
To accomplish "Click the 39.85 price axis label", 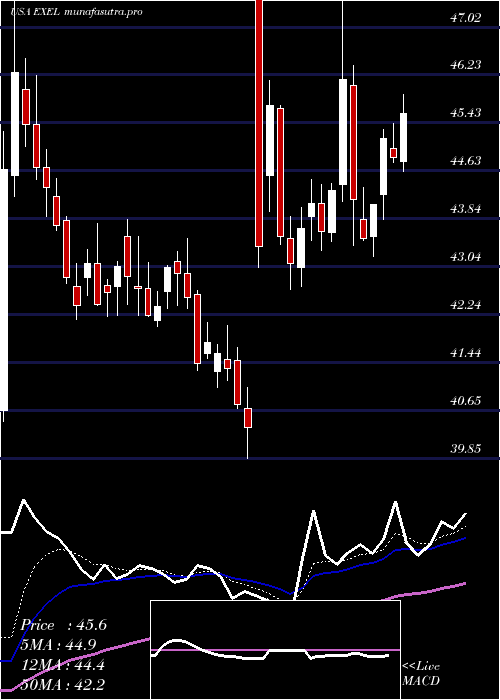I will (x=466, y=449).
